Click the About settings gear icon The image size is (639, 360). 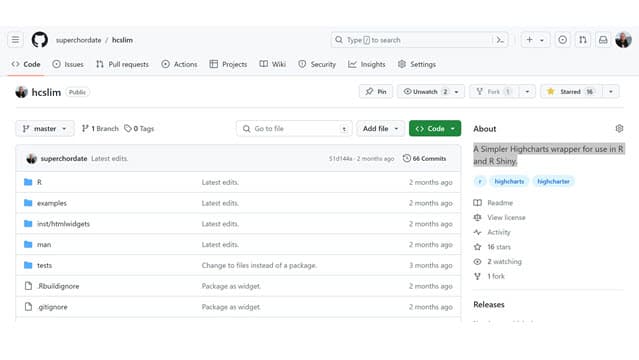619,128
